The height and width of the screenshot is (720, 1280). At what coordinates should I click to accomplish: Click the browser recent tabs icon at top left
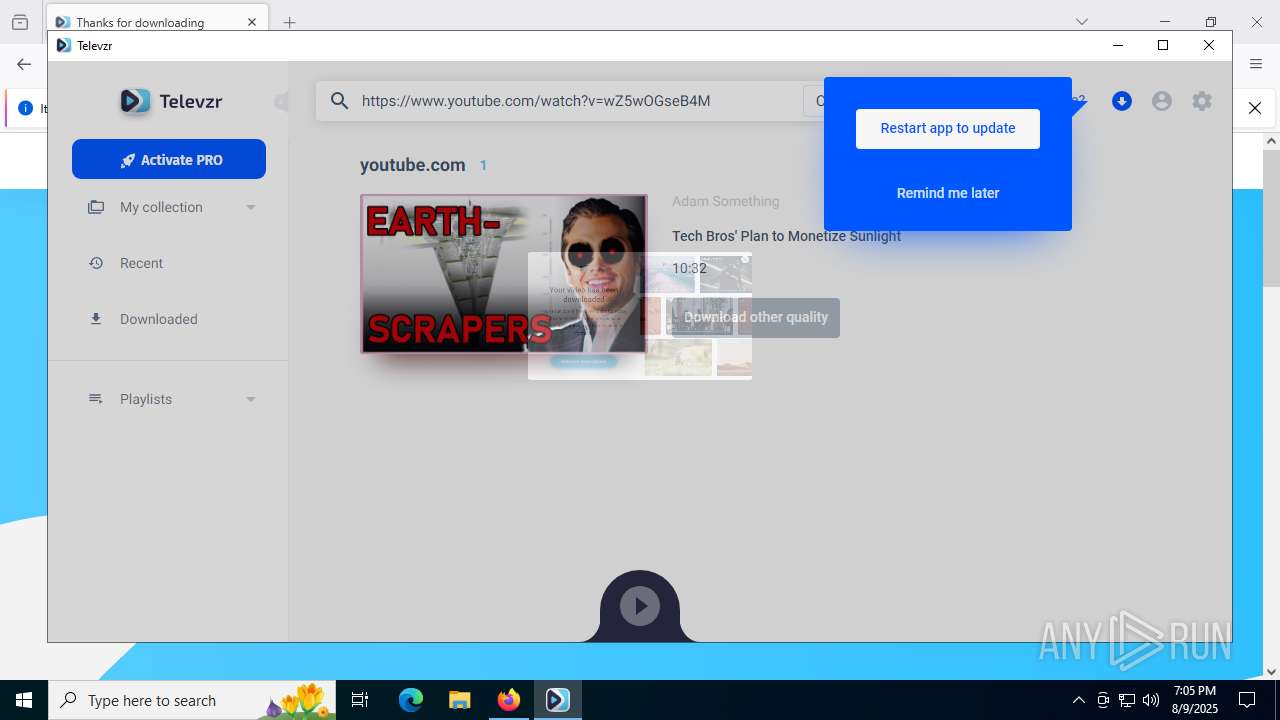click(20, 22)
